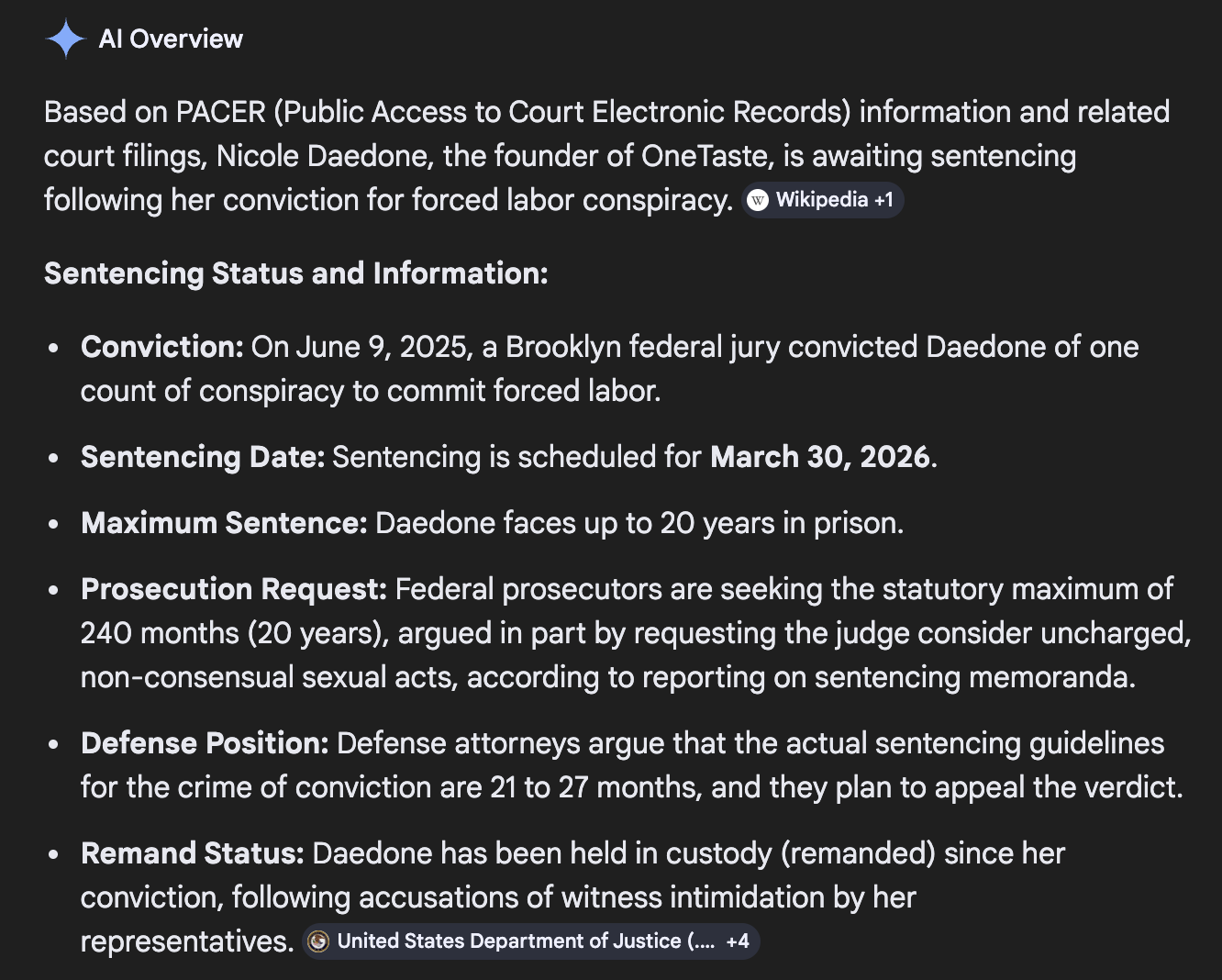Screen dimensions: 1222x980
Task: Expand the +1 additional sources count
Action: click(883, 200)
